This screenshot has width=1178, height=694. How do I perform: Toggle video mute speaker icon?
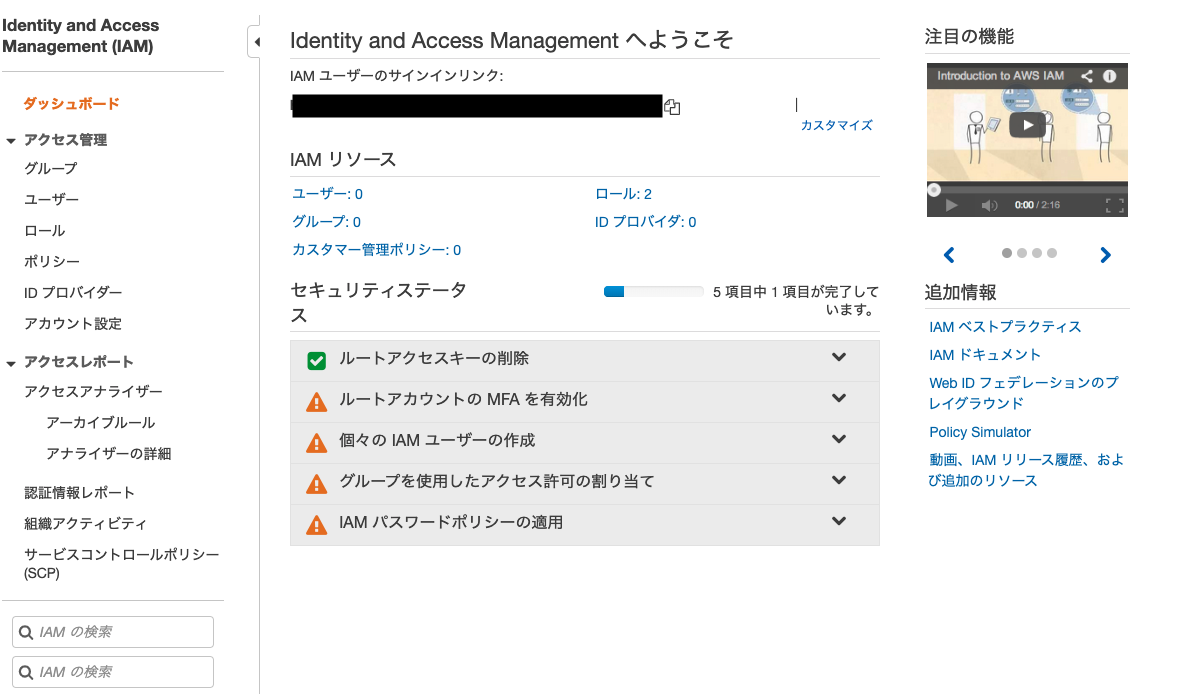[x=989, y=205]
